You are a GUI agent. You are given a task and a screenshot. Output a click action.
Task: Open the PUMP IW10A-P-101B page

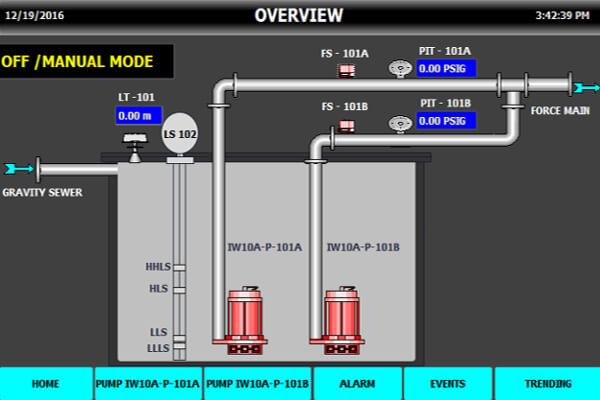click(x=257, y=384)
